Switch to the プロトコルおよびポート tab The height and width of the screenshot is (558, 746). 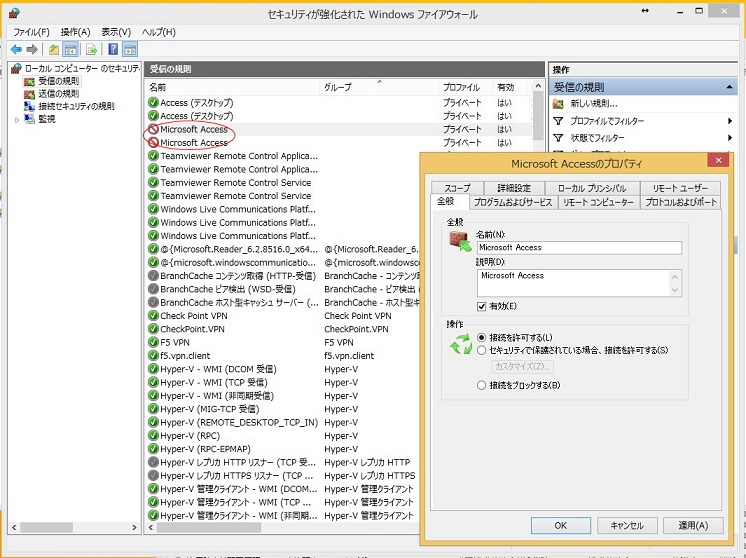pos(681,202)
